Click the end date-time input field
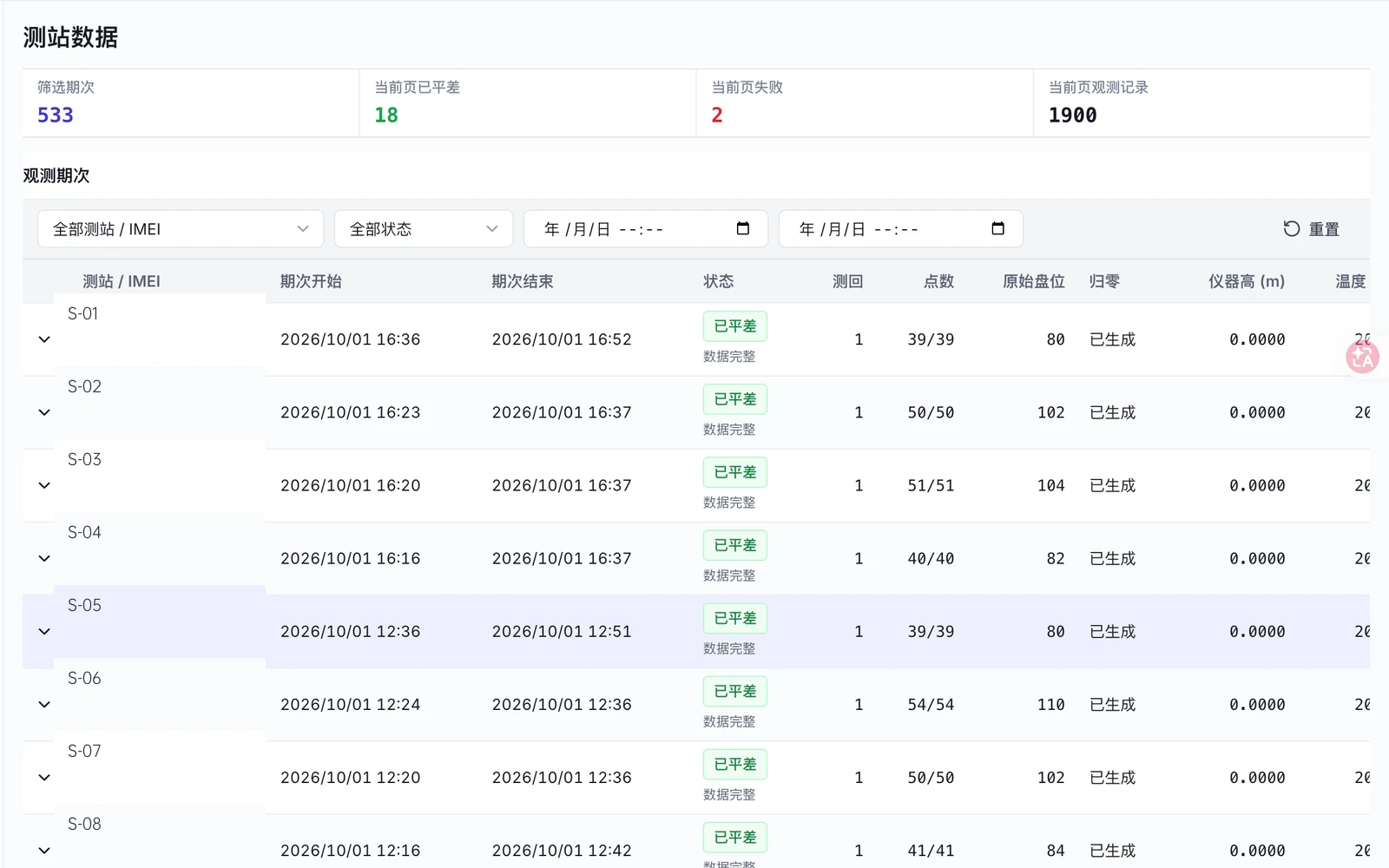 coord(900,229)
